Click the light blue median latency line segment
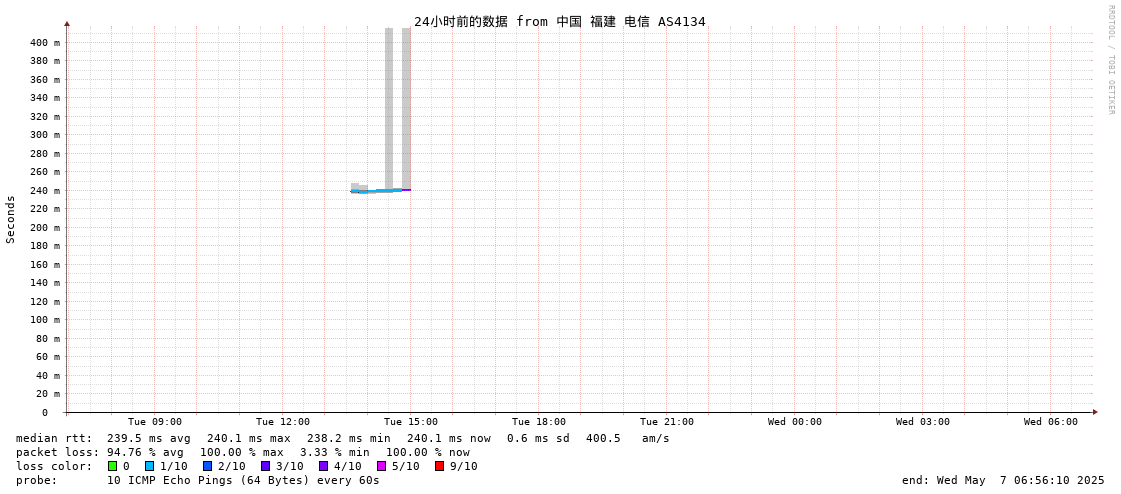Screen dimensions: 1121x494 pos(377,191)
